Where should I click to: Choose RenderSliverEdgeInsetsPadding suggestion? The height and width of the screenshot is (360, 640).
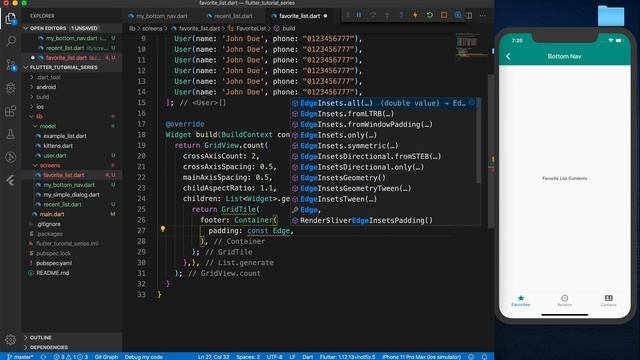tap(384, 220)
